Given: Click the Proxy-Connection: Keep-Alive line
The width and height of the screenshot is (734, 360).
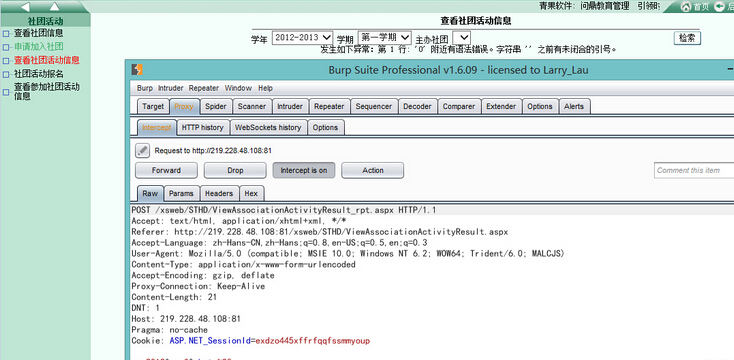Looking at the screenshot, I should [198, 286].
